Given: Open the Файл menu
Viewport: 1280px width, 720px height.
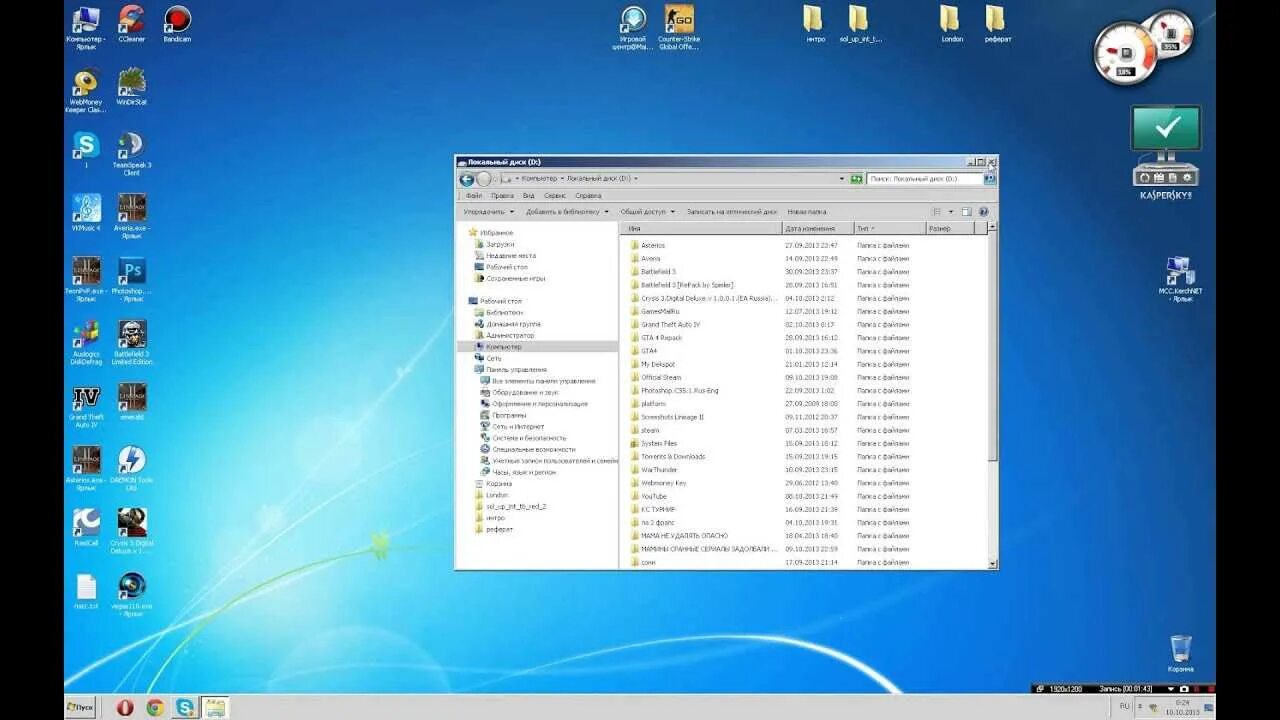Looking at the screenshot, I should pos(474,196).
